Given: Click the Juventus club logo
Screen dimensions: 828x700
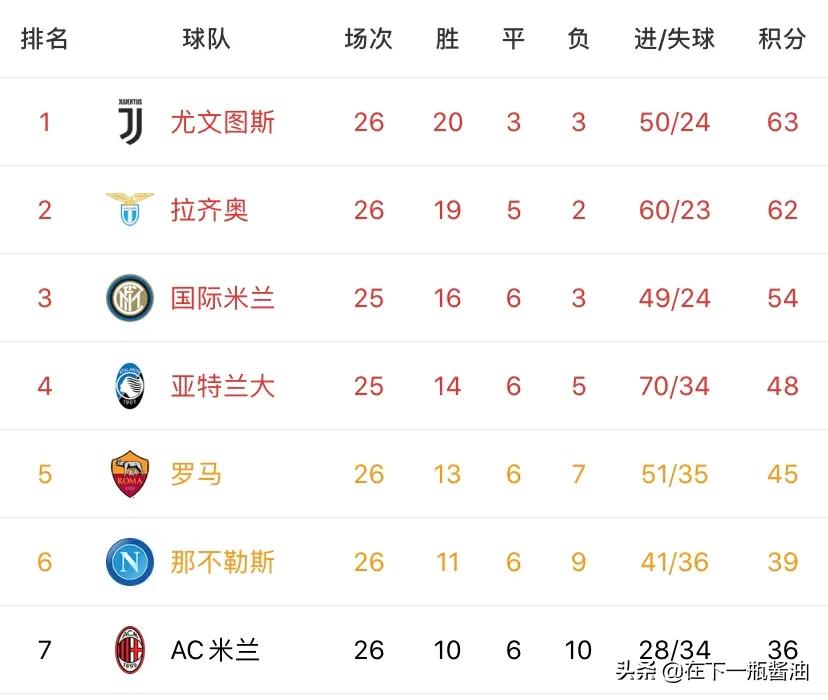Looking at the screenshot, I should click(x=130, y=122).
